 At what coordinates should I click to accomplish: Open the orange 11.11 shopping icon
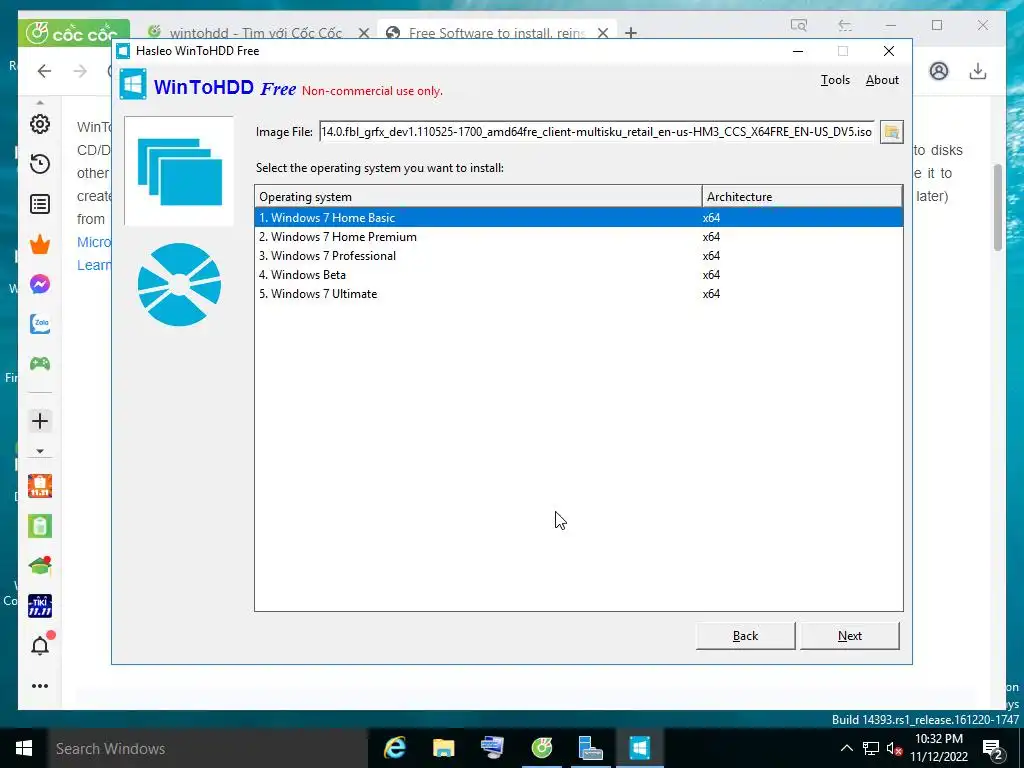(x=40, y=486)
